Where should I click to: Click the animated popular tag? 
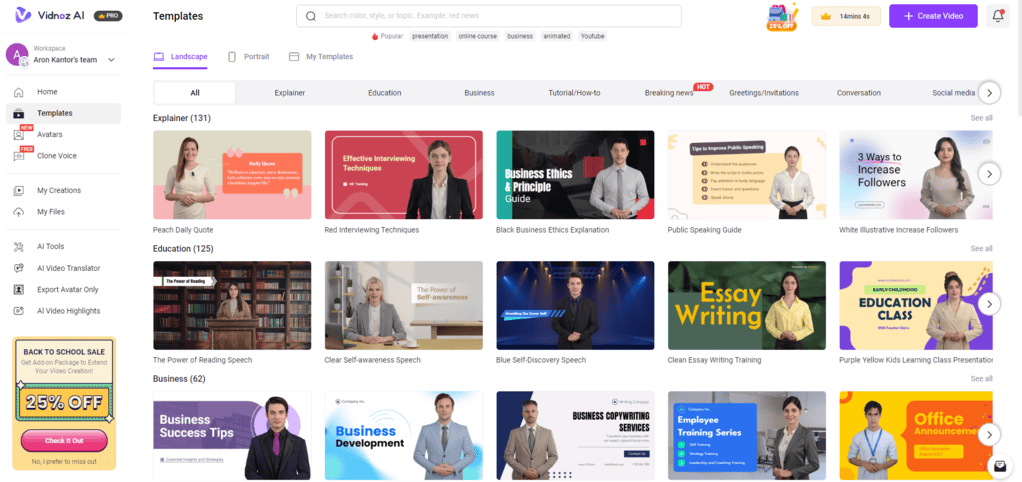(x=557, y=36)
